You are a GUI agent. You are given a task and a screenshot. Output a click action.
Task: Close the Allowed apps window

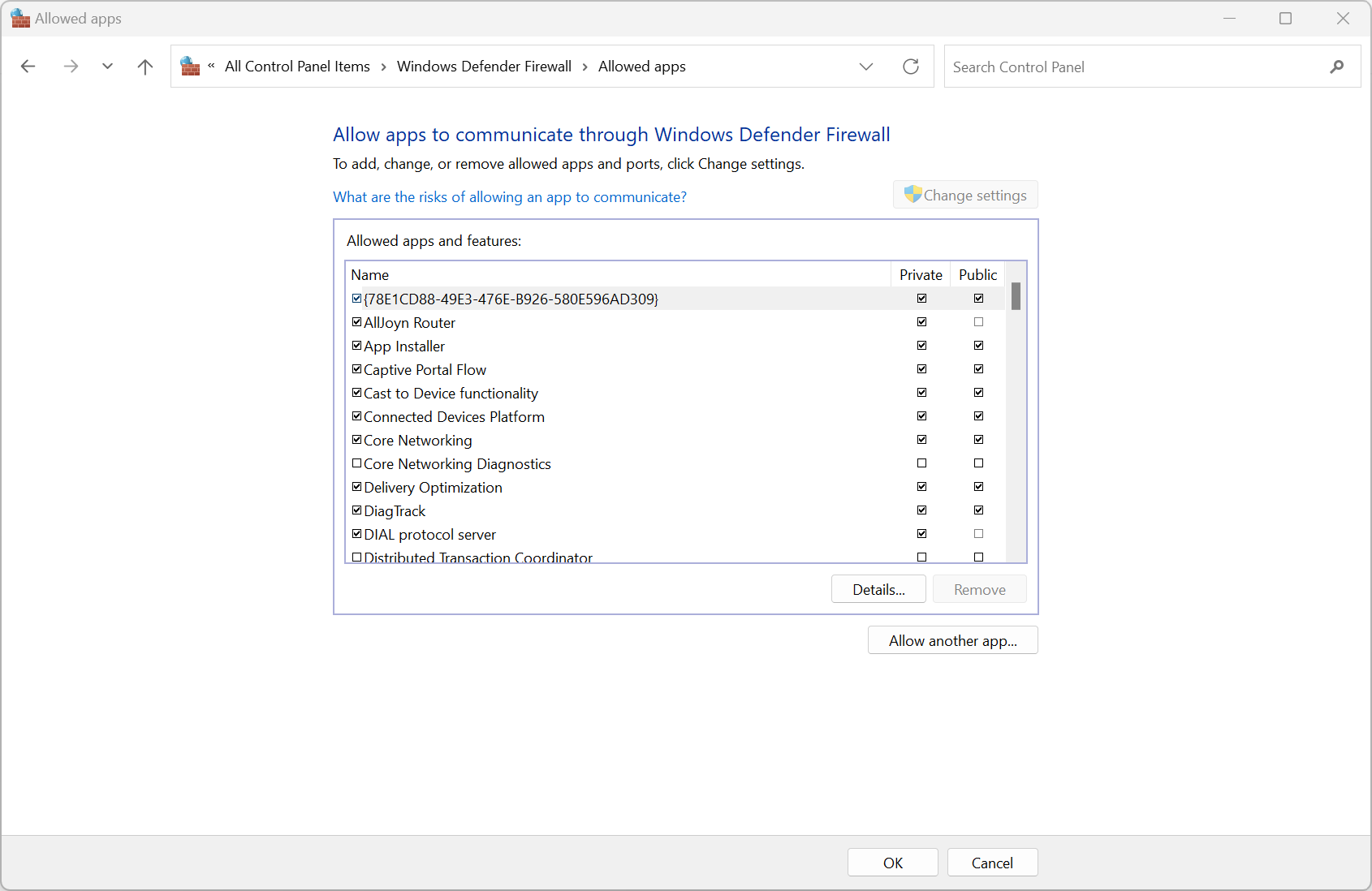1343,18
